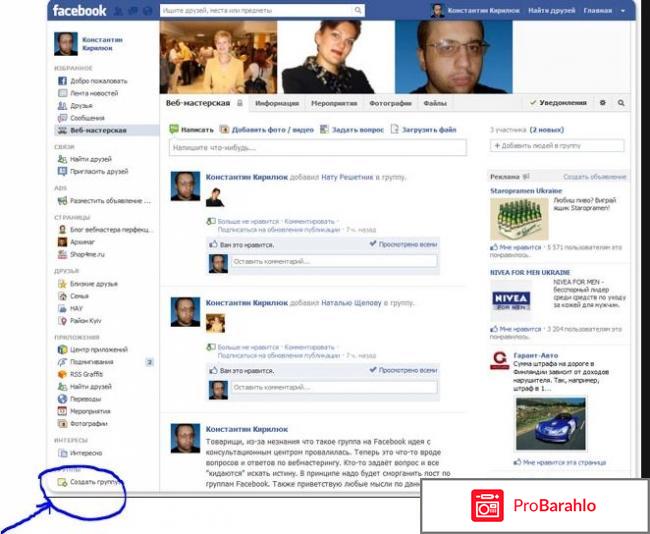The width and height of the screenshot is (650, 534).
Task: Open RSS Graffiti application
Action: pyautogui.click(x=89, y=374)
